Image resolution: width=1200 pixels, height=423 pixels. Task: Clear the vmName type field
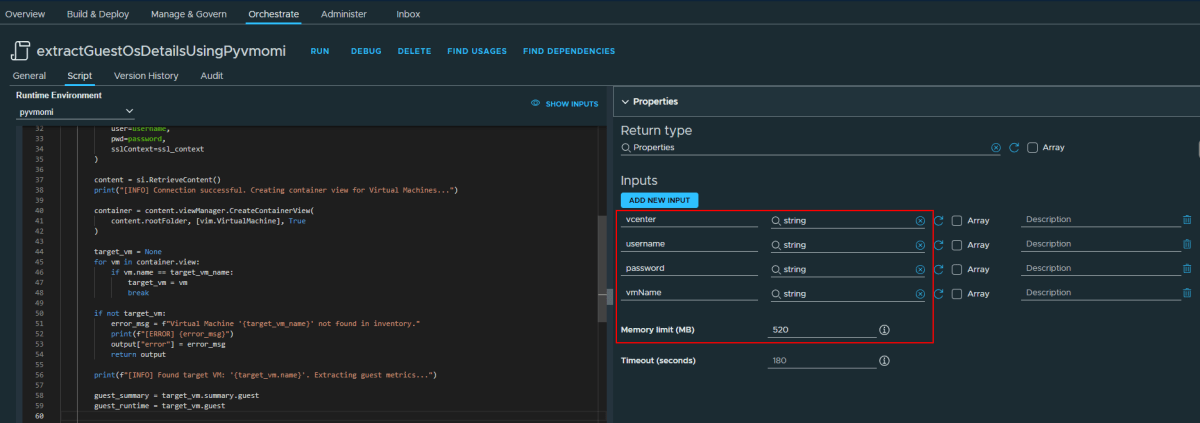tap(920, 294)
